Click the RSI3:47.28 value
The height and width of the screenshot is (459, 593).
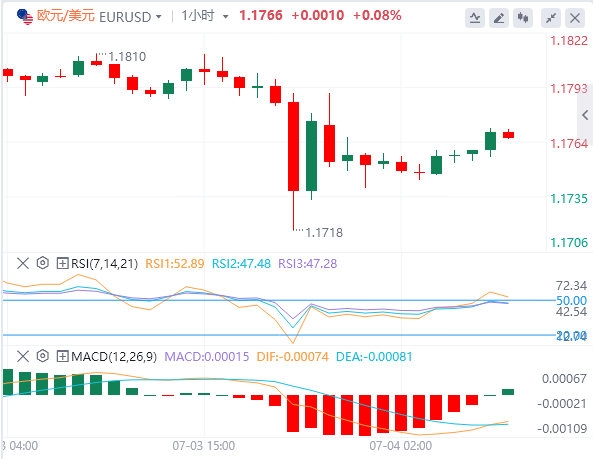click(x=307, y=264)
